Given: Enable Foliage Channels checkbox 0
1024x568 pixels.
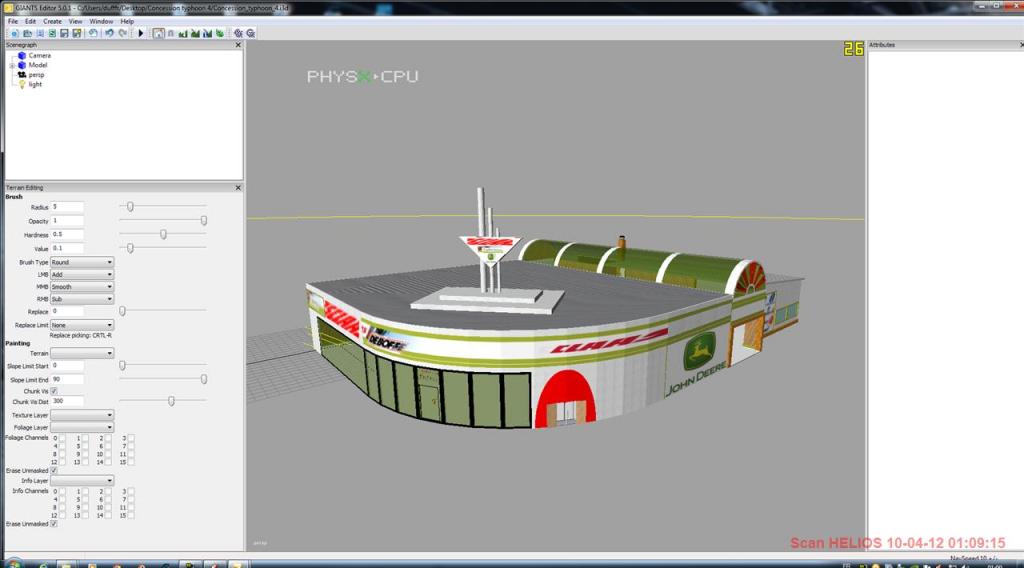Looking at the screenshot, I should tap(62, 438).
